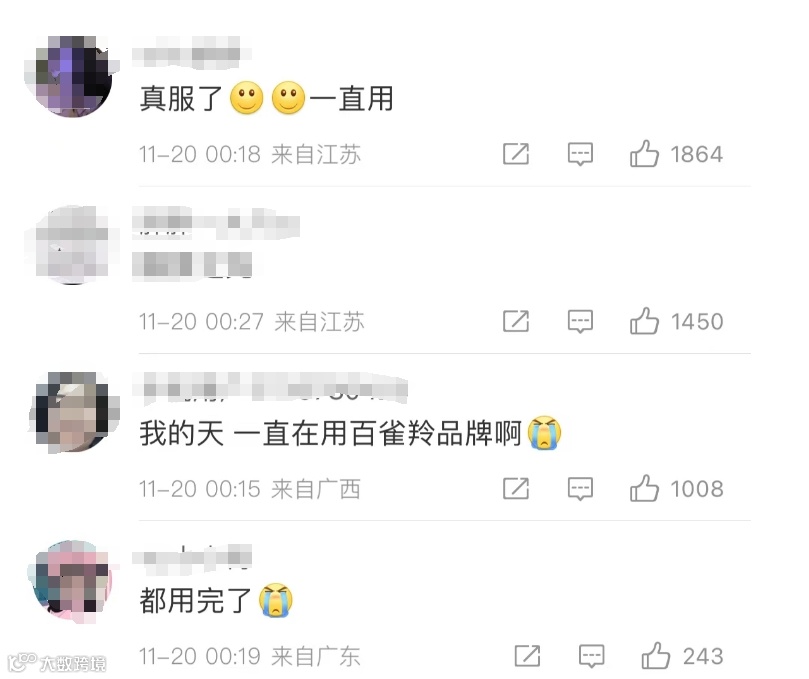Open the username above 我的天 comment
Image resolution: width=809 pixels, height=679 pixels.
point(270,388)
